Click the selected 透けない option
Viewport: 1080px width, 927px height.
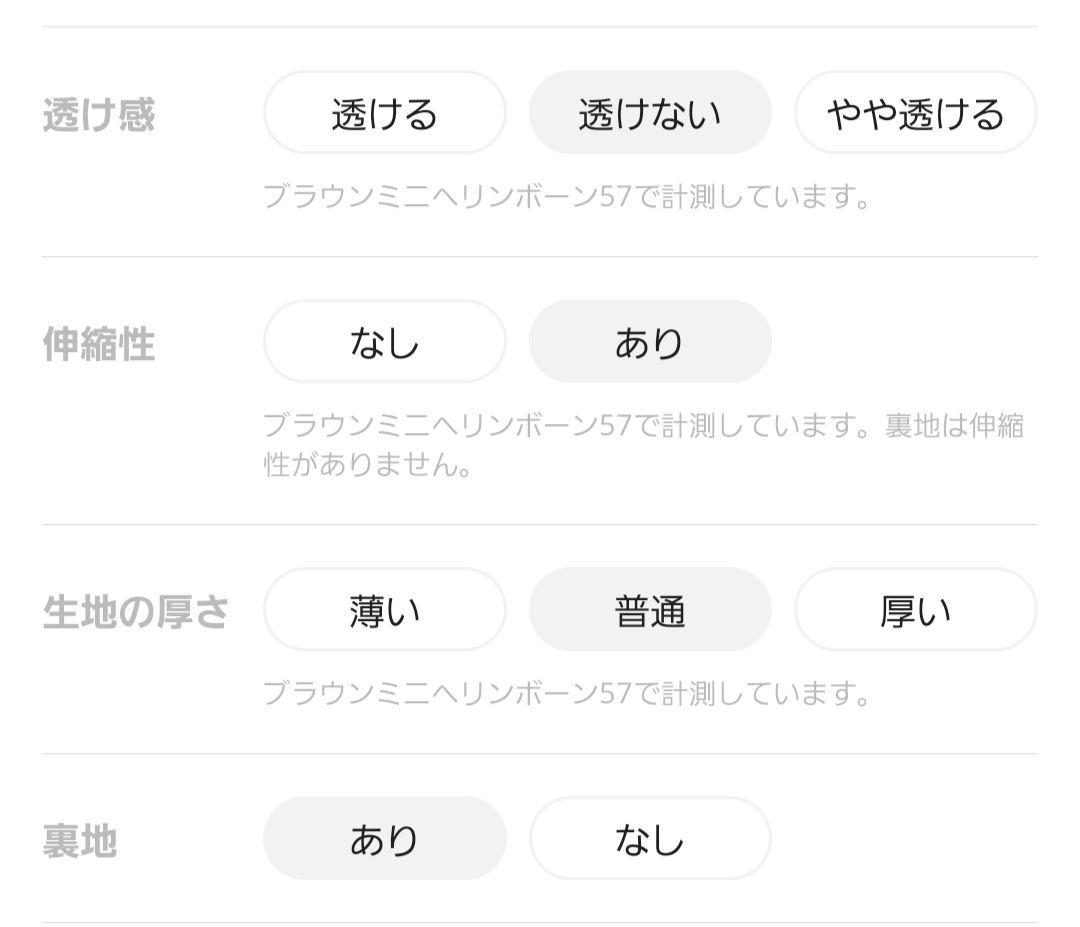(x=650, y=113)
